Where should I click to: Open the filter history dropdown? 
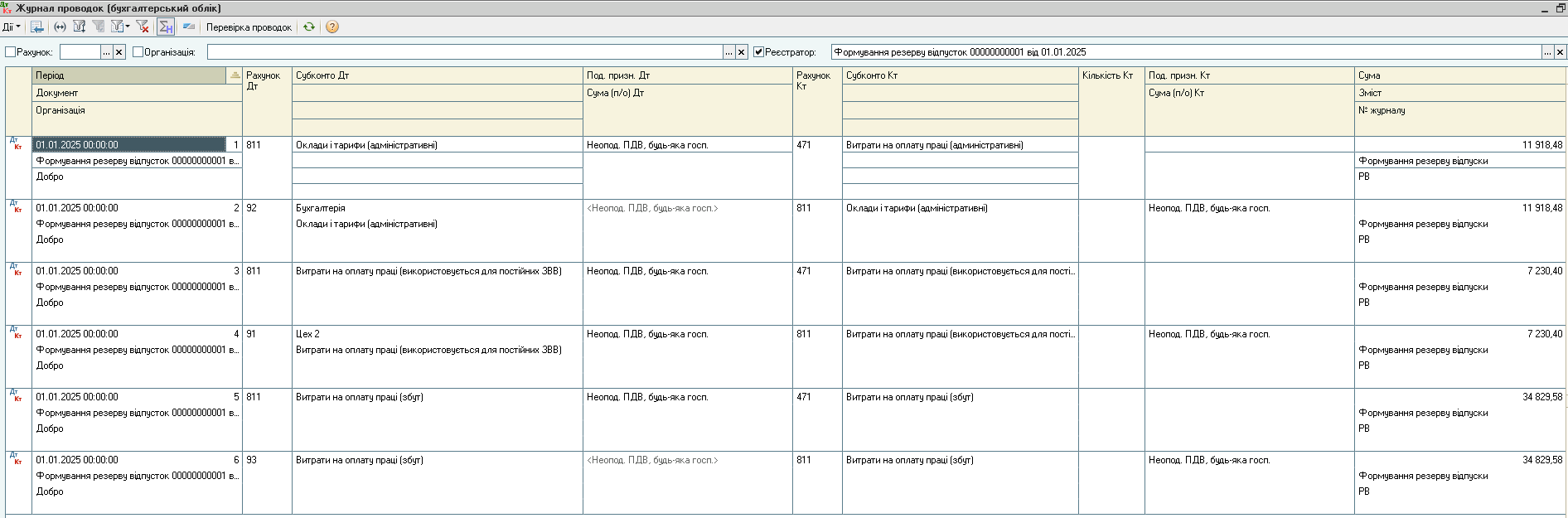coord(120,27)
